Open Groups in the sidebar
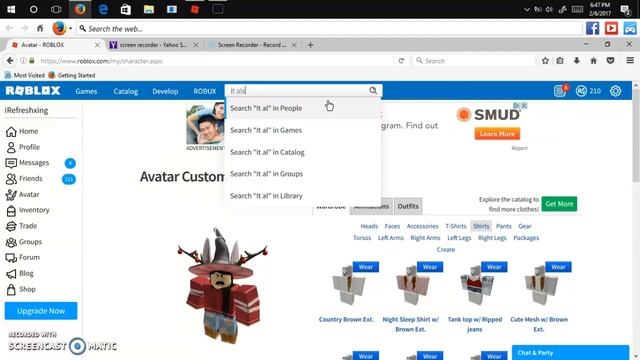The image size is (640, 360). click(x=24, y=242)
